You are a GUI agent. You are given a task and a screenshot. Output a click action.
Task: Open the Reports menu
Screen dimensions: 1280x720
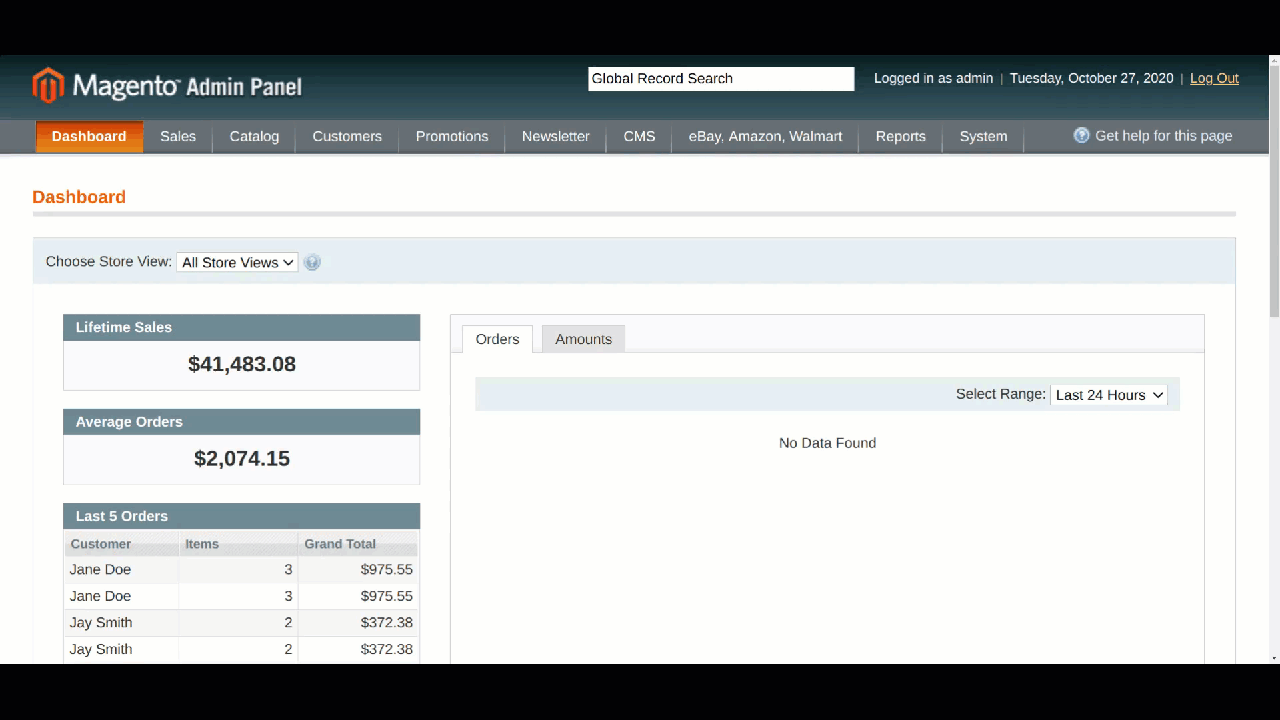900,137
